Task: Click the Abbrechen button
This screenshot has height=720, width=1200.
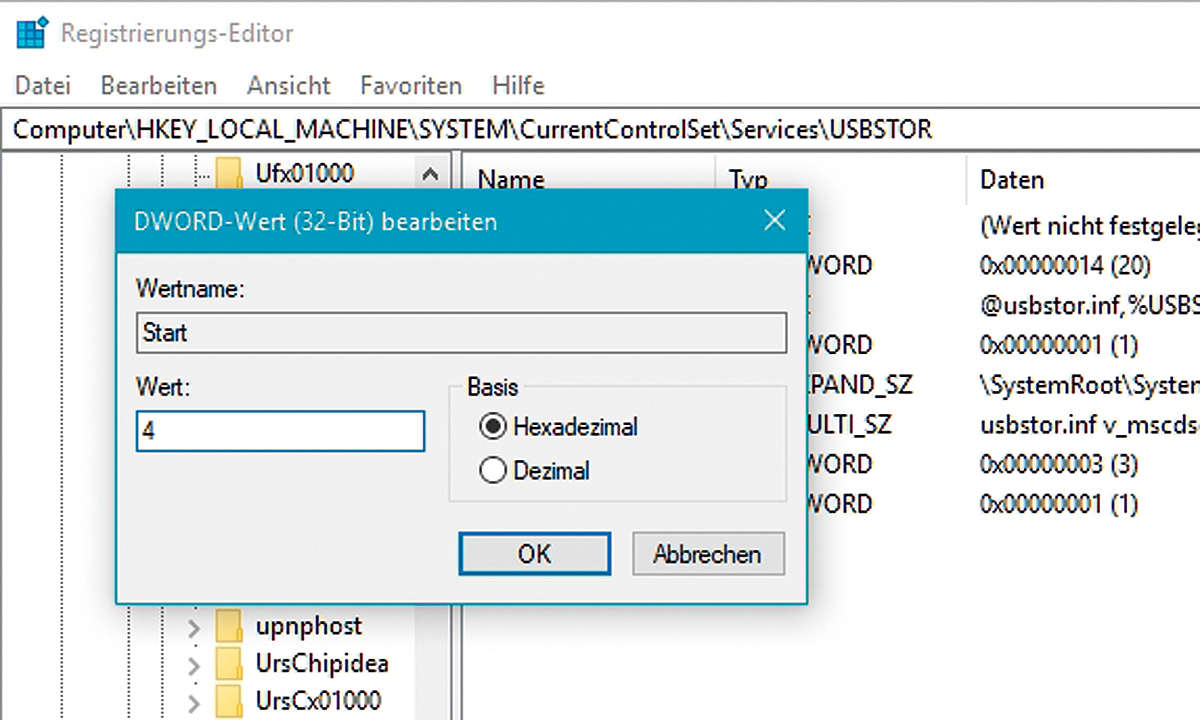Action: (708, 553)
